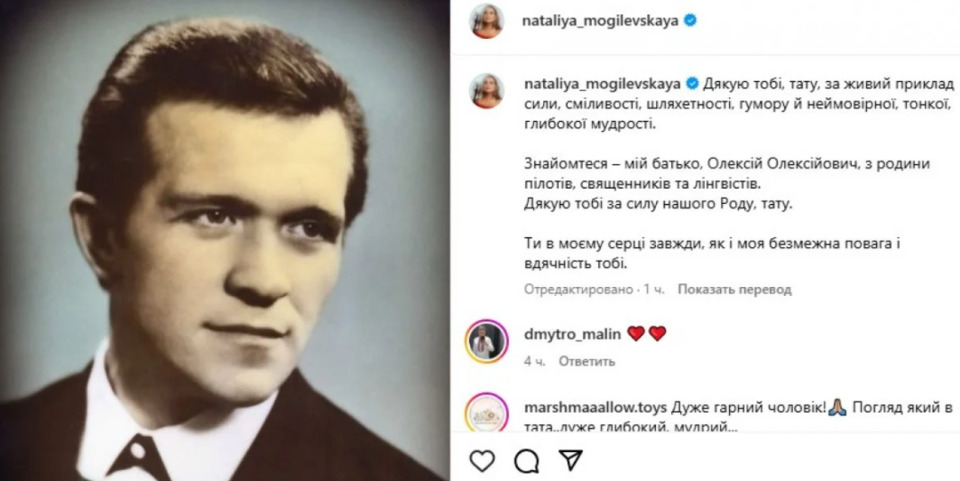
Task: Show translation via Показать перевод
Action: [735, 289]
